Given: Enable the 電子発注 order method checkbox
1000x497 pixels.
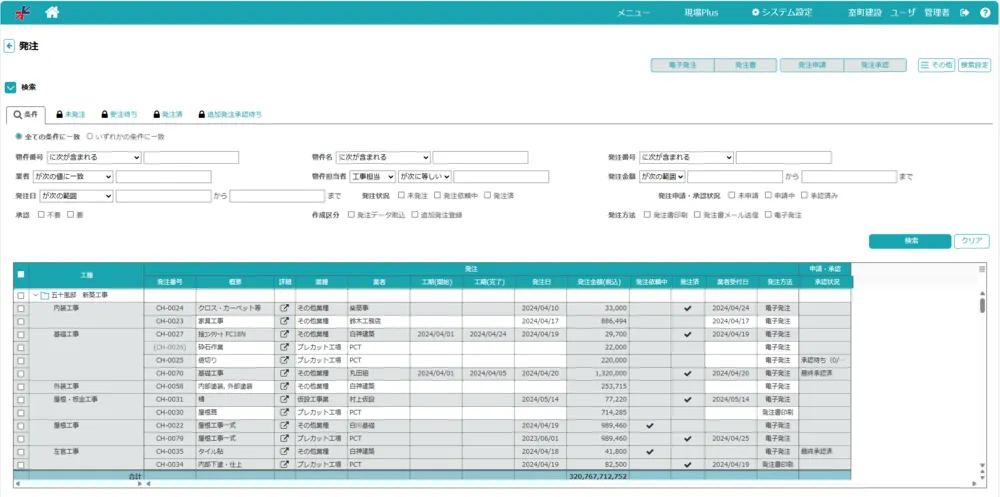Looking at the screenshot, I should (767, 215).
